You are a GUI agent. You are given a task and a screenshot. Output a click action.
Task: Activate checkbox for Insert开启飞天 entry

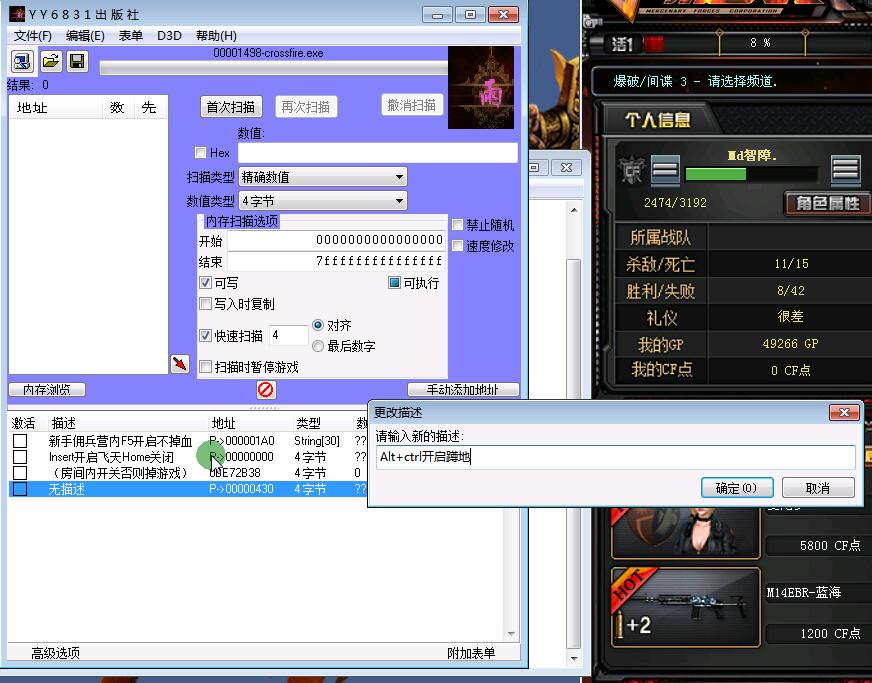(x=20, y=457)
